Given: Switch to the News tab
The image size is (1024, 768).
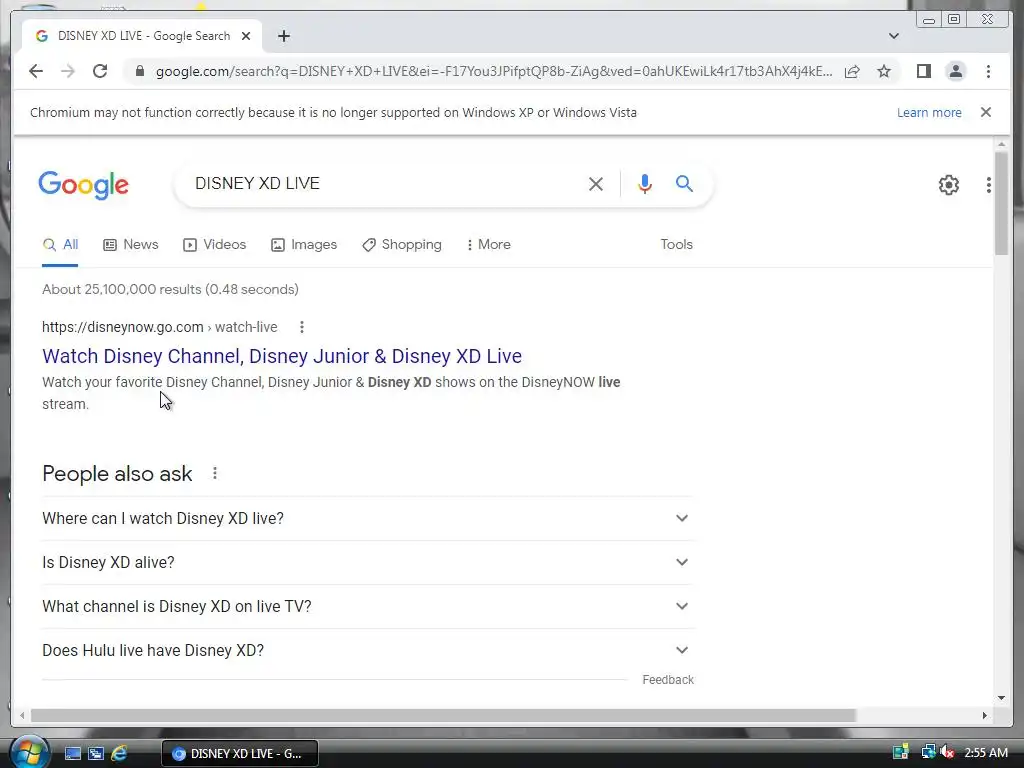Looking at the screenshot, I should pos(131,244).
